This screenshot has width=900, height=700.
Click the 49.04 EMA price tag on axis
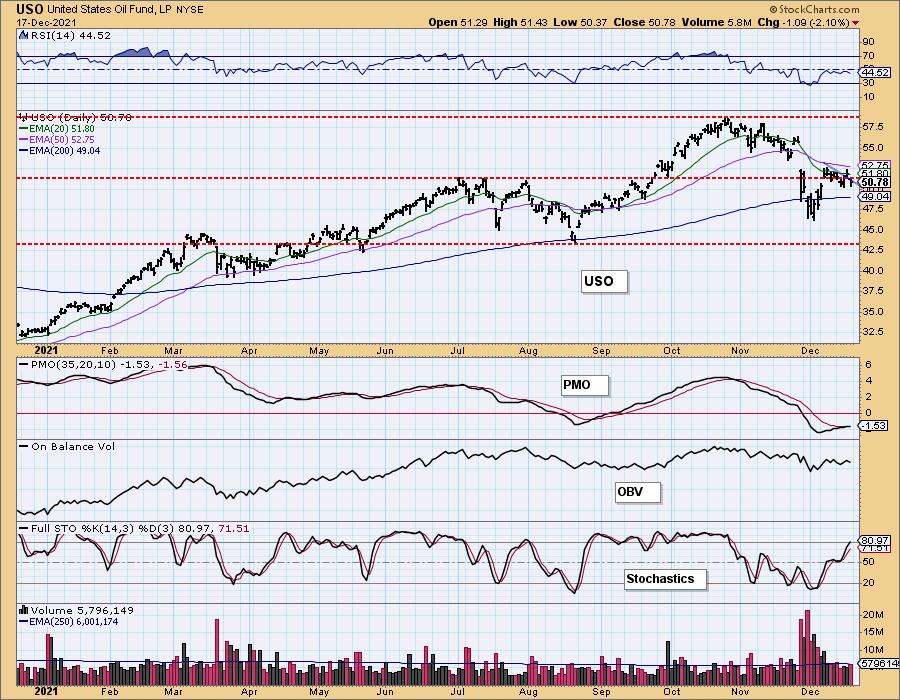point(874,196)
